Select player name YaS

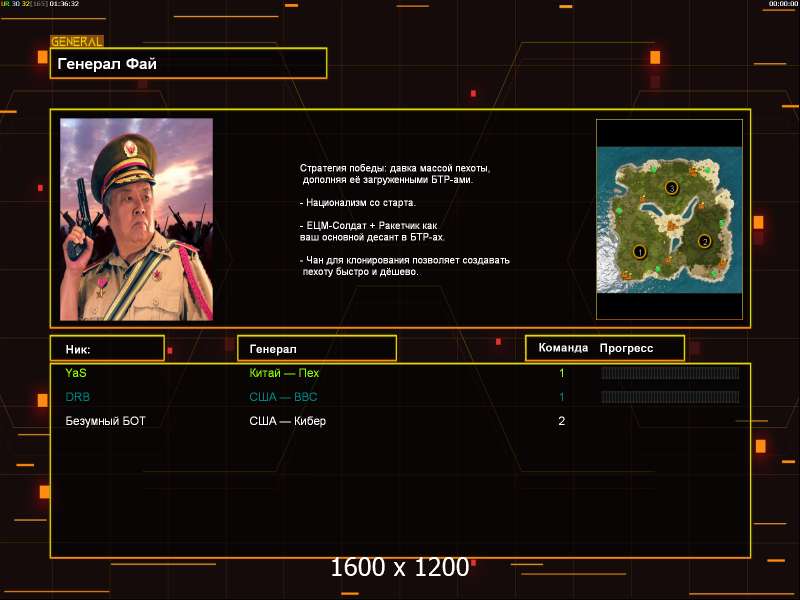point(76,373)
